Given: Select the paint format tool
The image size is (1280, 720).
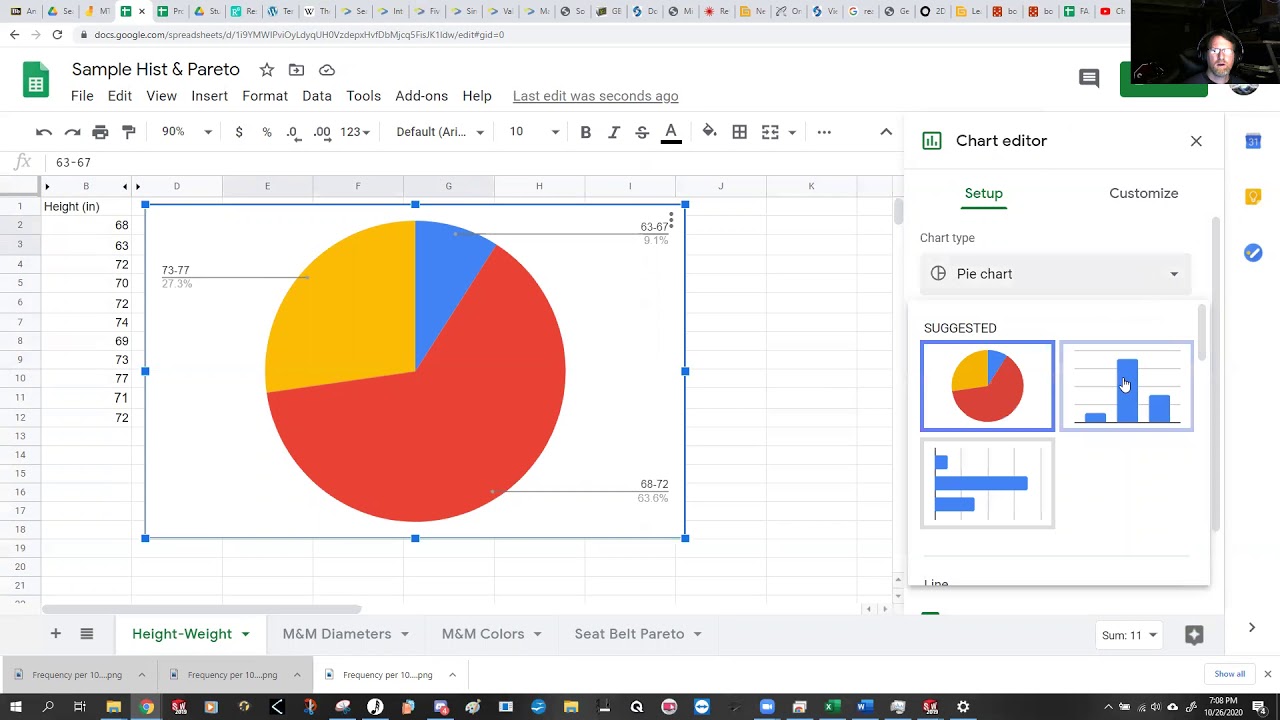Looking at the screenshot, I should click(x=128, y=132).
